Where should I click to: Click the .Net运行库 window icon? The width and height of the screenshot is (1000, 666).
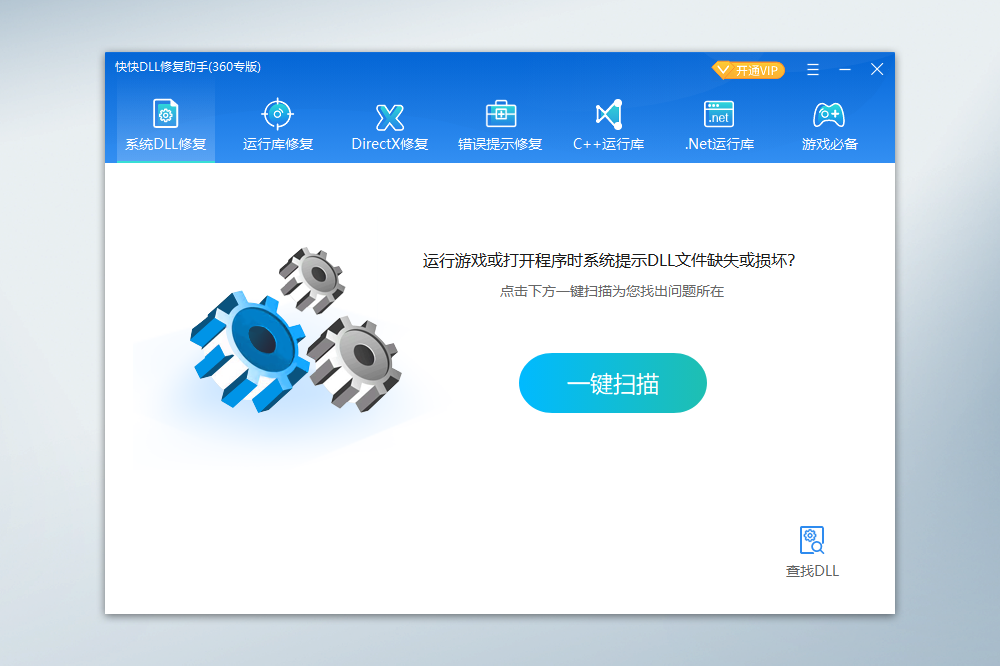coord(718,114)
